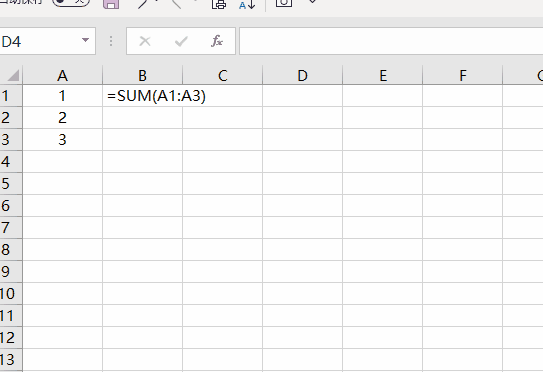Screen dimensions: 543x372
Task: Select row 10 header
Action: pyautogui.click(x=11, y=294)
